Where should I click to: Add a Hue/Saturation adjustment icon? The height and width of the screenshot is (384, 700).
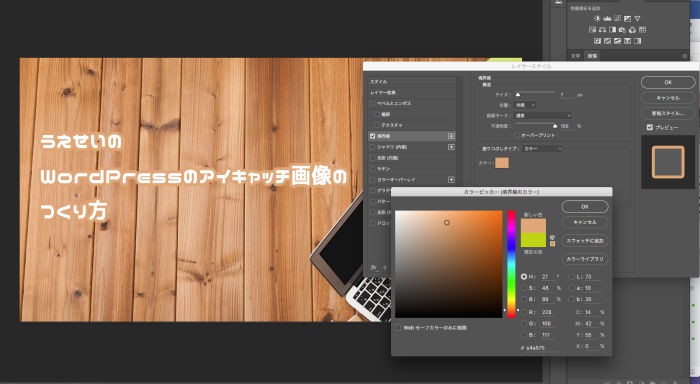click(x=592, y=29)
